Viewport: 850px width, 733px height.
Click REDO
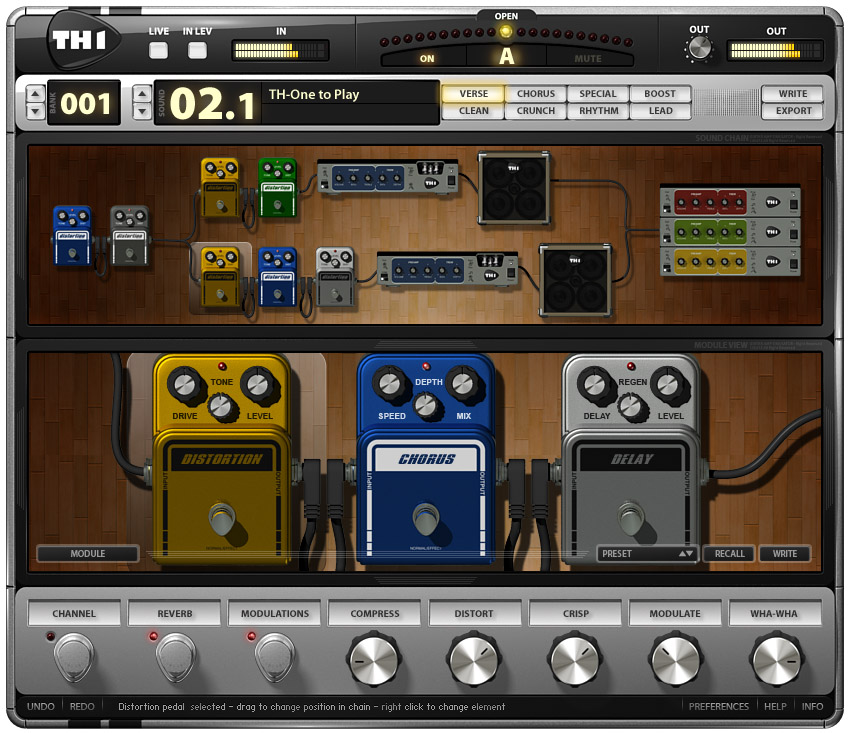coord(82,706)
